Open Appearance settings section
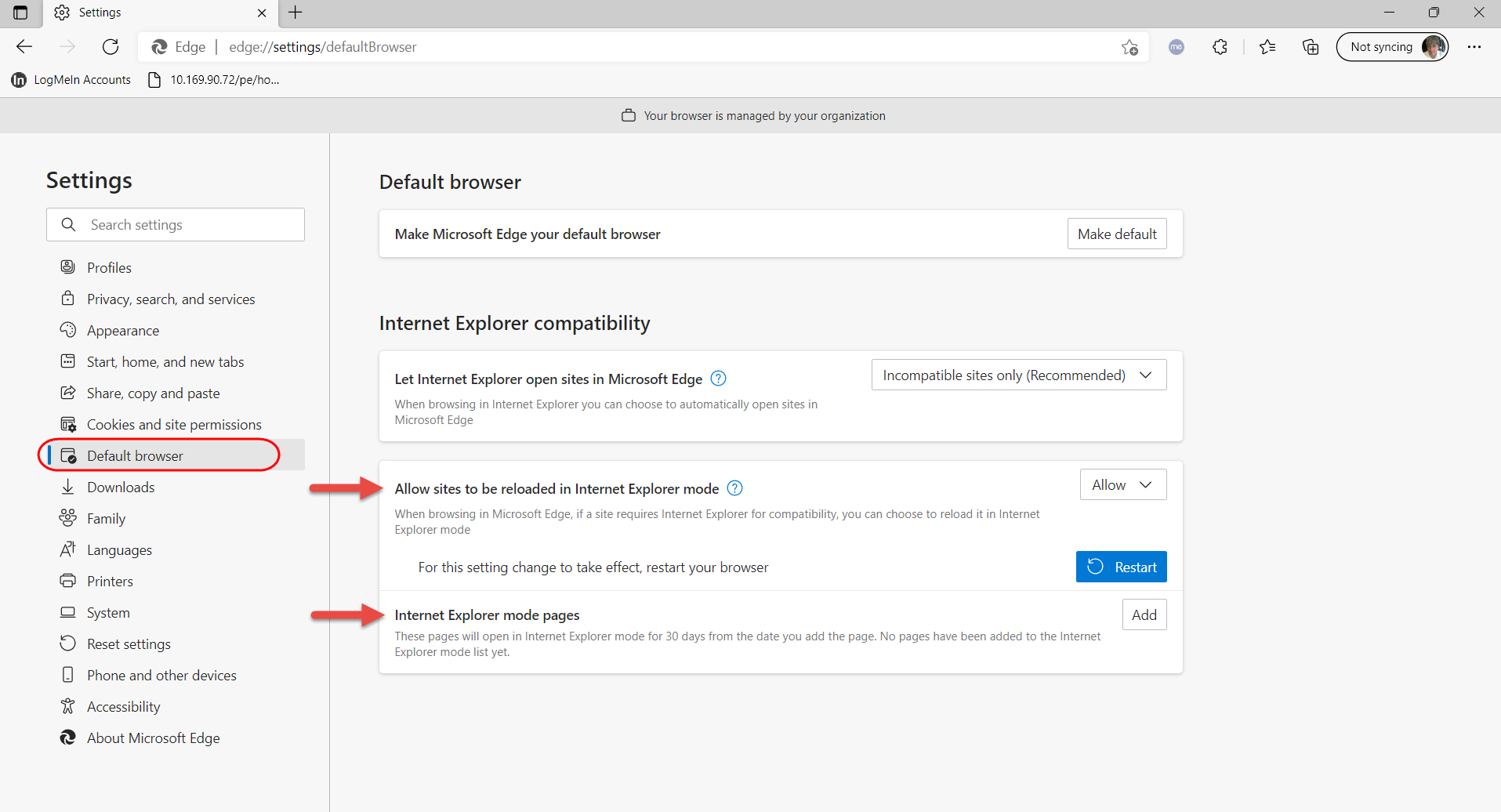 click(x=176, y=330)
